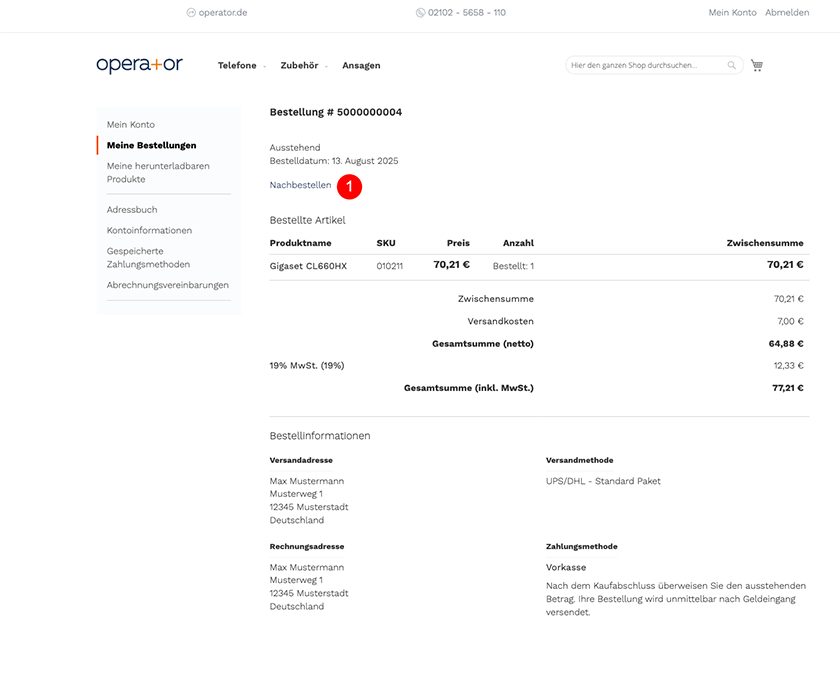Screen dimensions: 840x687
Task: Click the Produktname column header
Action: 301,243
